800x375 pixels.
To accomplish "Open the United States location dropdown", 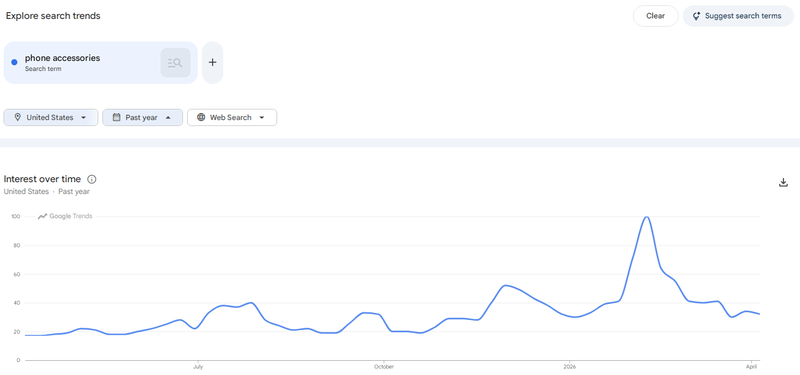I will 51,117.
